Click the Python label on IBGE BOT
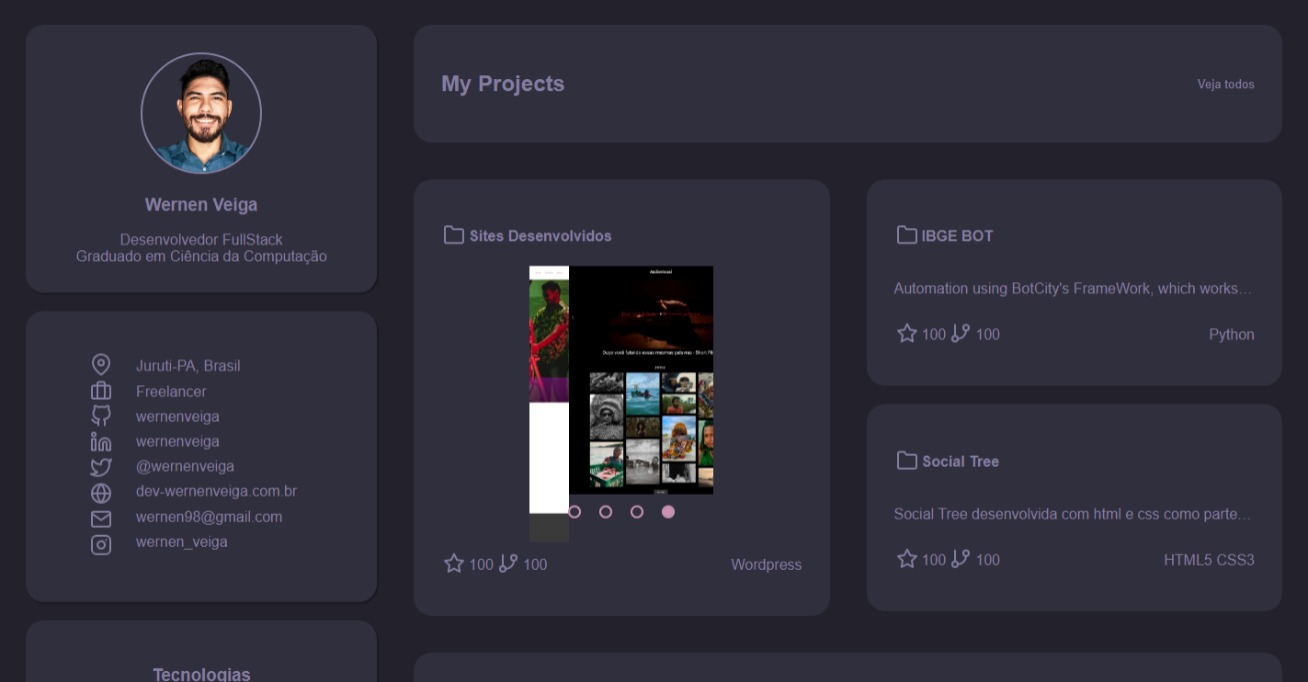Image resolution: width=1308 pixels, height=682 pixels. pyautogui.click(x=1231, y=335)
